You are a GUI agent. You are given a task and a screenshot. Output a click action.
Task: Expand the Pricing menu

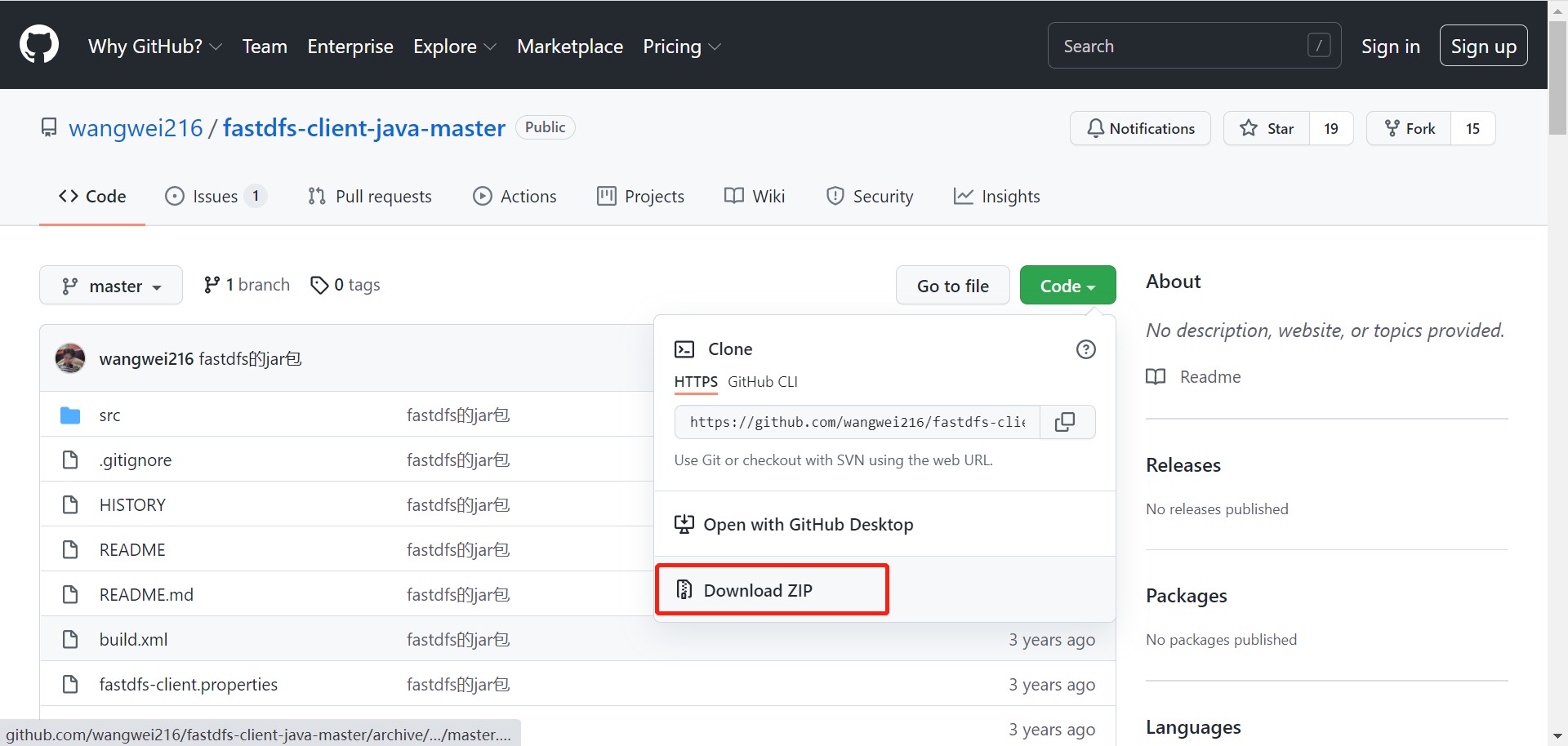point(682,47)
